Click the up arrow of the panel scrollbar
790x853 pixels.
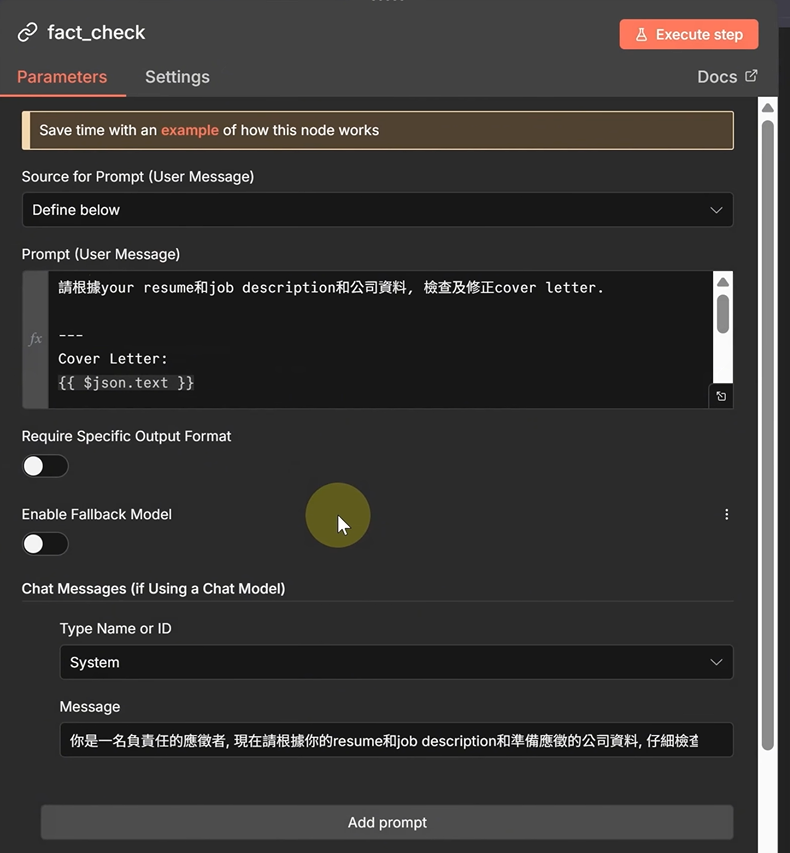coord(767,108)
